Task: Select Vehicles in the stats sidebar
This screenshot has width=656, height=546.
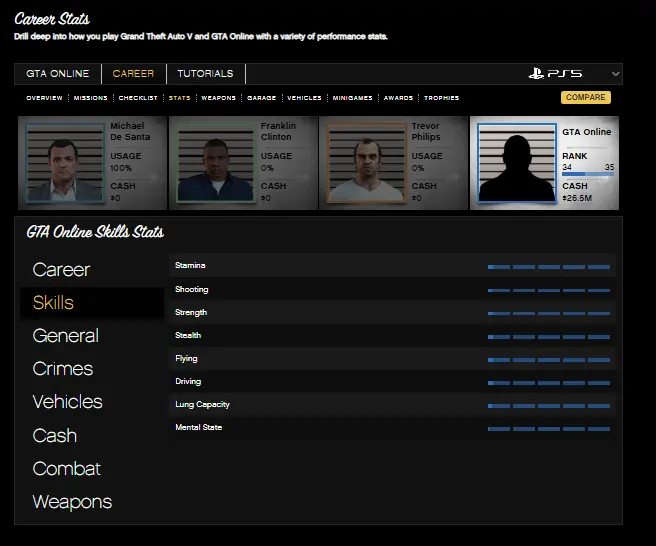Action: 67,402
